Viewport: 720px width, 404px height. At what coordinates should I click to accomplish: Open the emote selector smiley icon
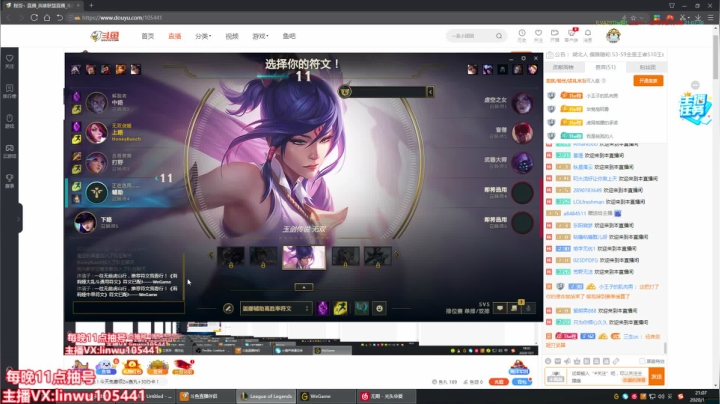379,309
